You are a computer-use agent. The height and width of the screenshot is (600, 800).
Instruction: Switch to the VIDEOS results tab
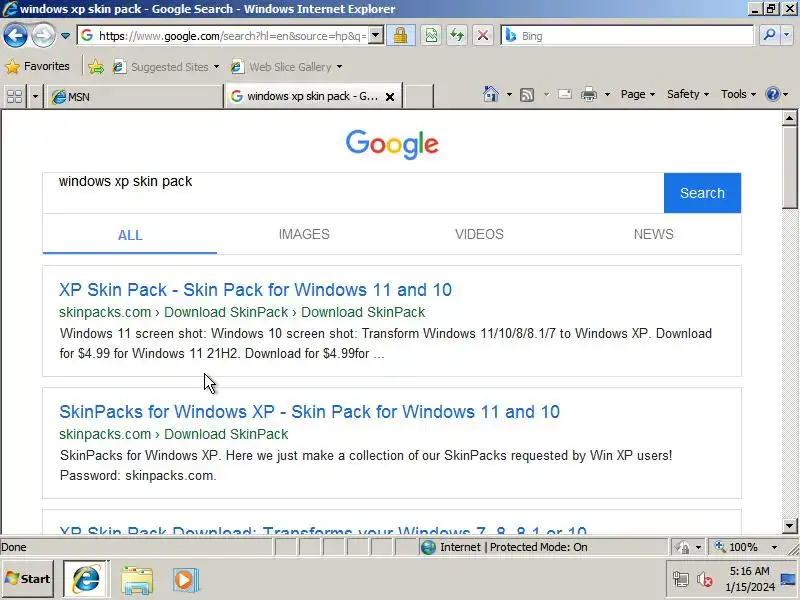pyautogui.click(x=479, y=234)
